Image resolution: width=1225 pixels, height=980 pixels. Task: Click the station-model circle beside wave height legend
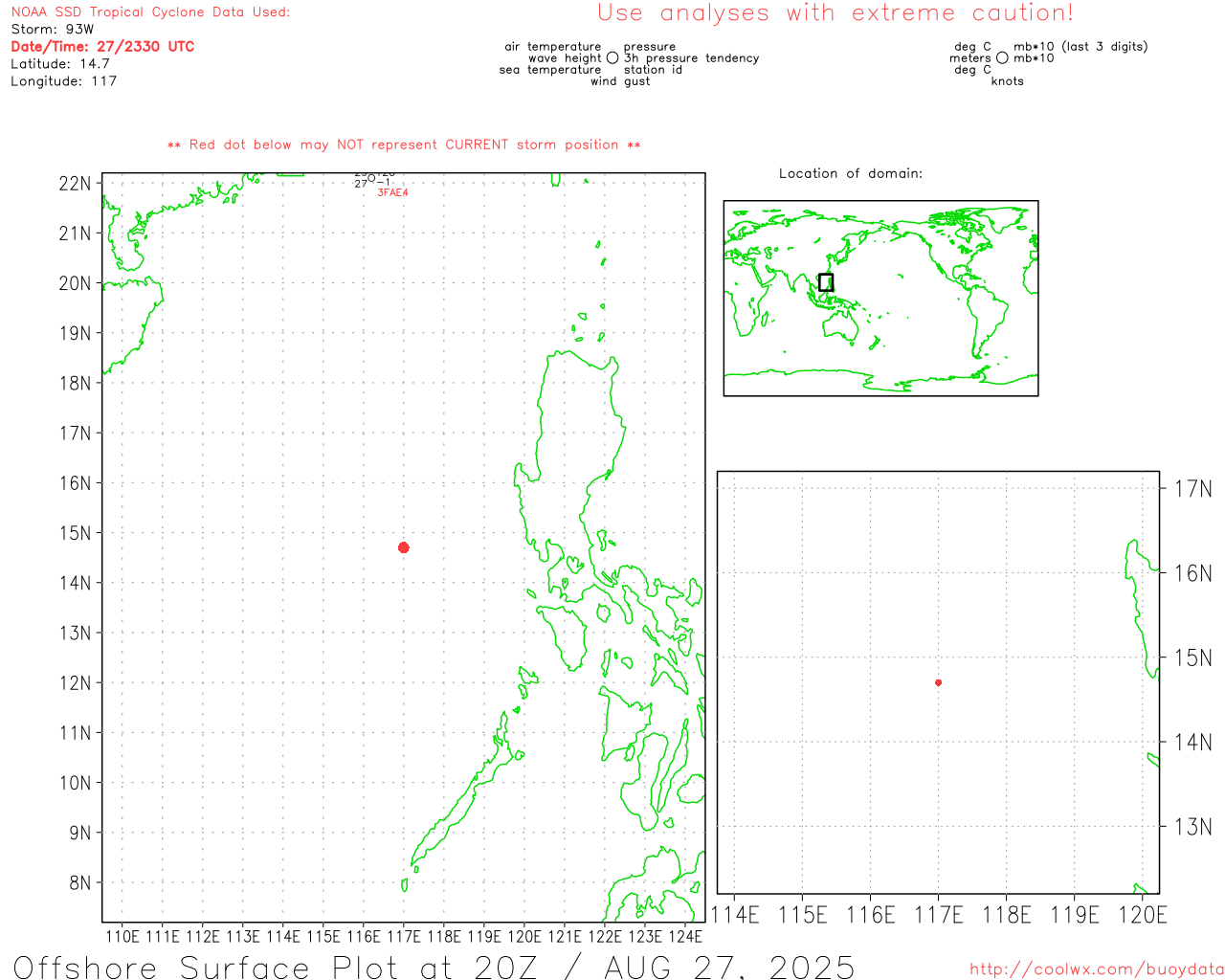(612, 58)
